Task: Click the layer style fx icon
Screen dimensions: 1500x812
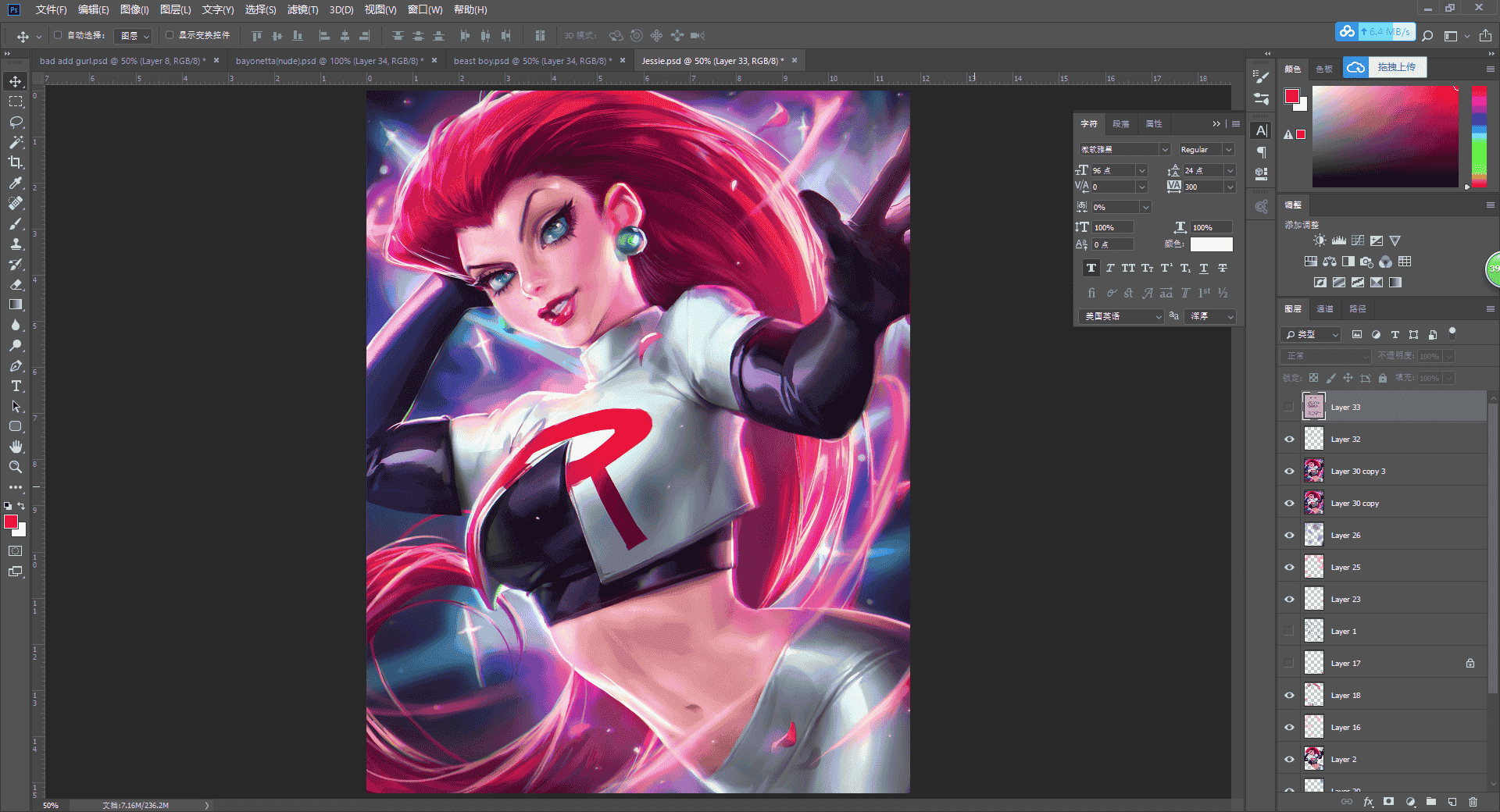Action: click(x=1368, y=802)
